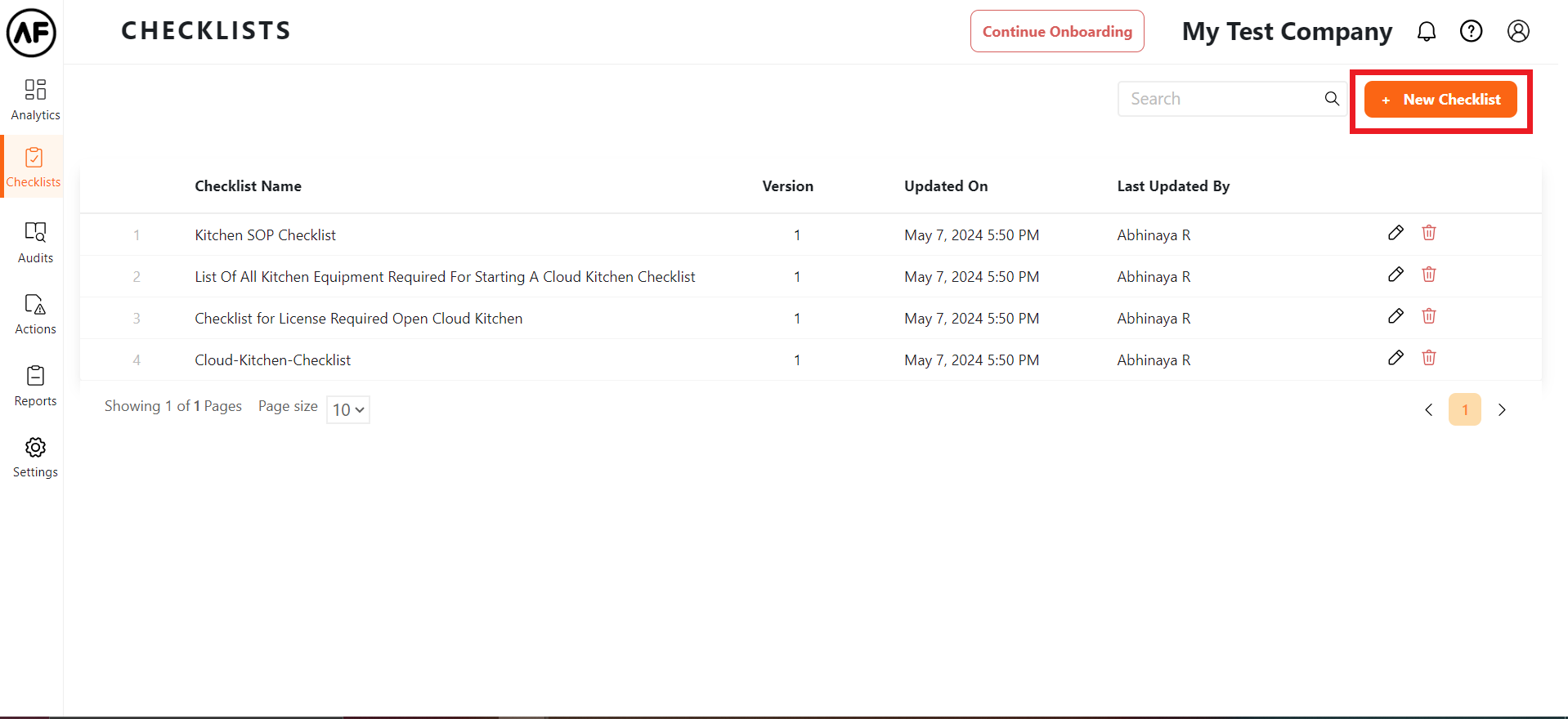Screen dimensions: 1568x719
Task: Delete the Kitchen SOP Checklist row
Action: click(x=1429, y=233)
